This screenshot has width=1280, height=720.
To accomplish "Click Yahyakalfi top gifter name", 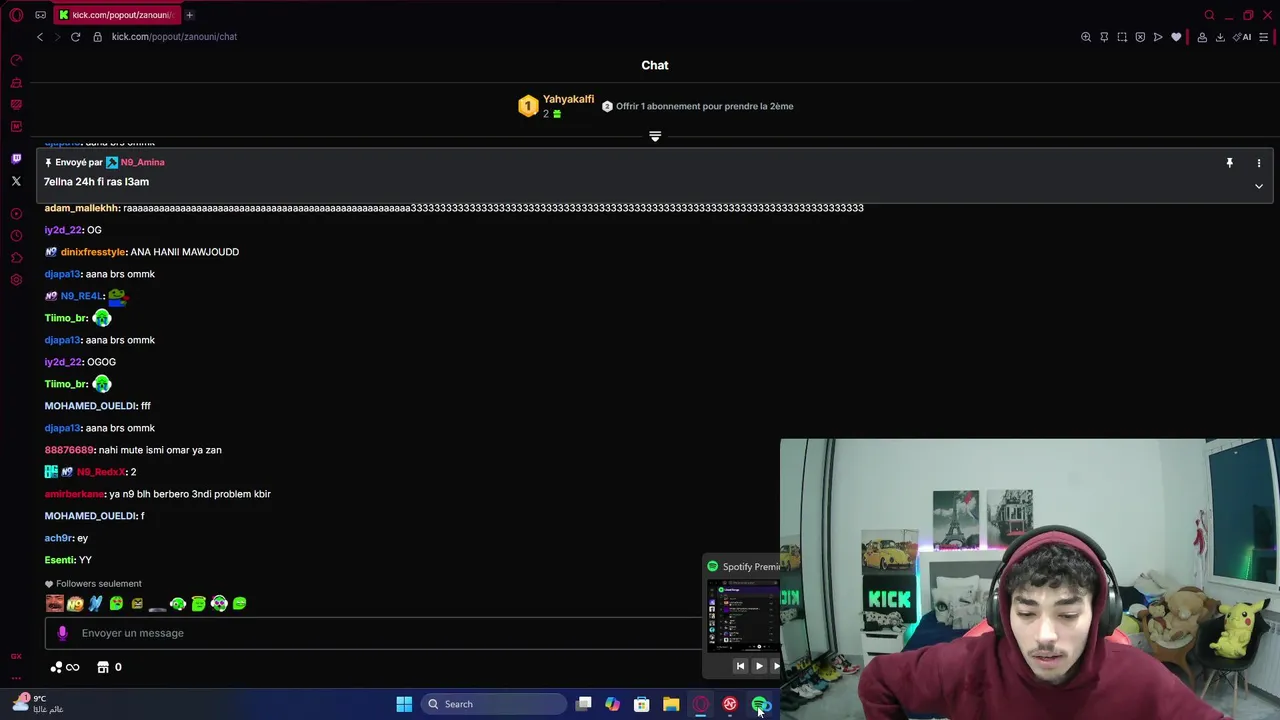I will pos(568,99).
